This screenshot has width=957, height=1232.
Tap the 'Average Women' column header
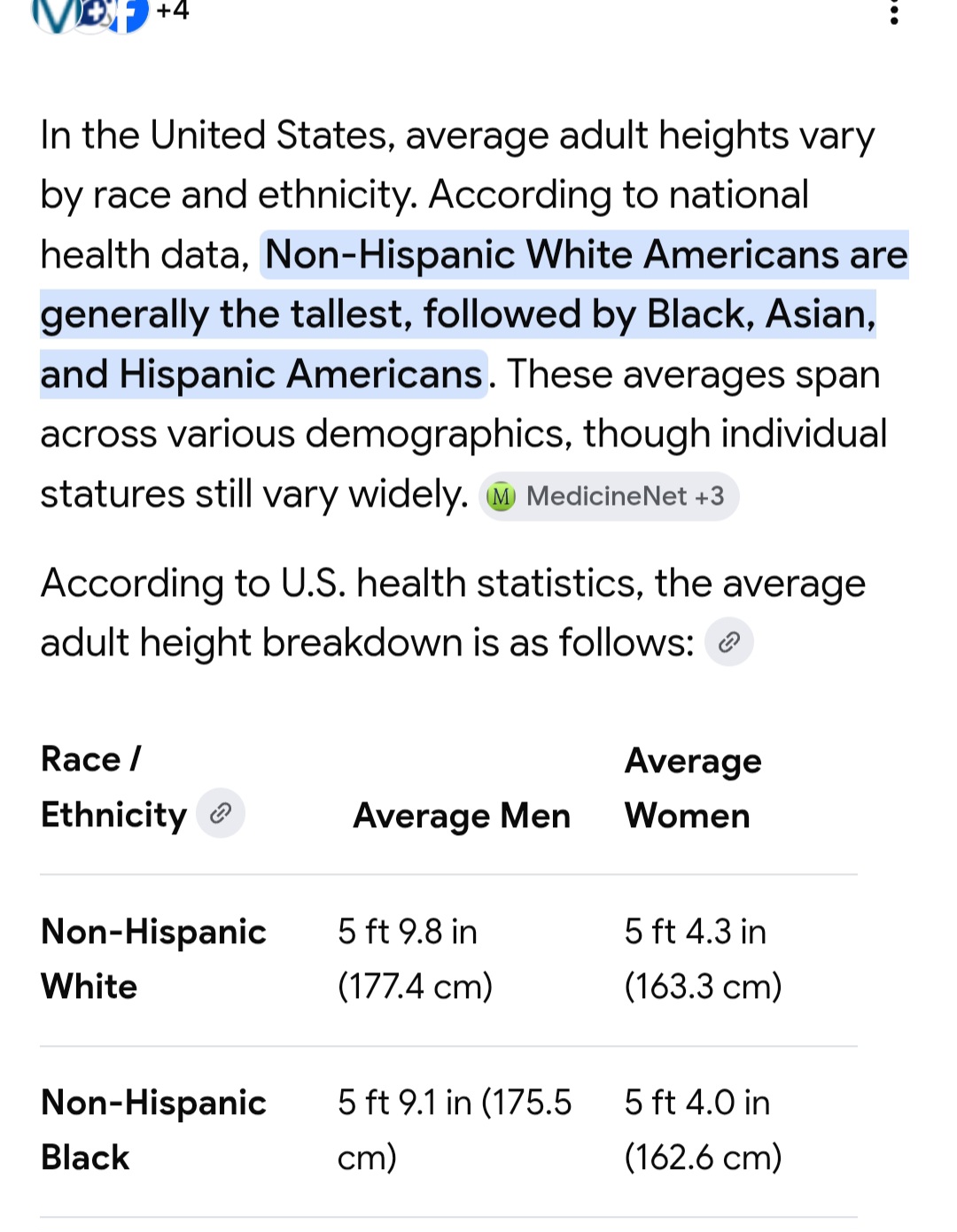[x=693, y=788]
